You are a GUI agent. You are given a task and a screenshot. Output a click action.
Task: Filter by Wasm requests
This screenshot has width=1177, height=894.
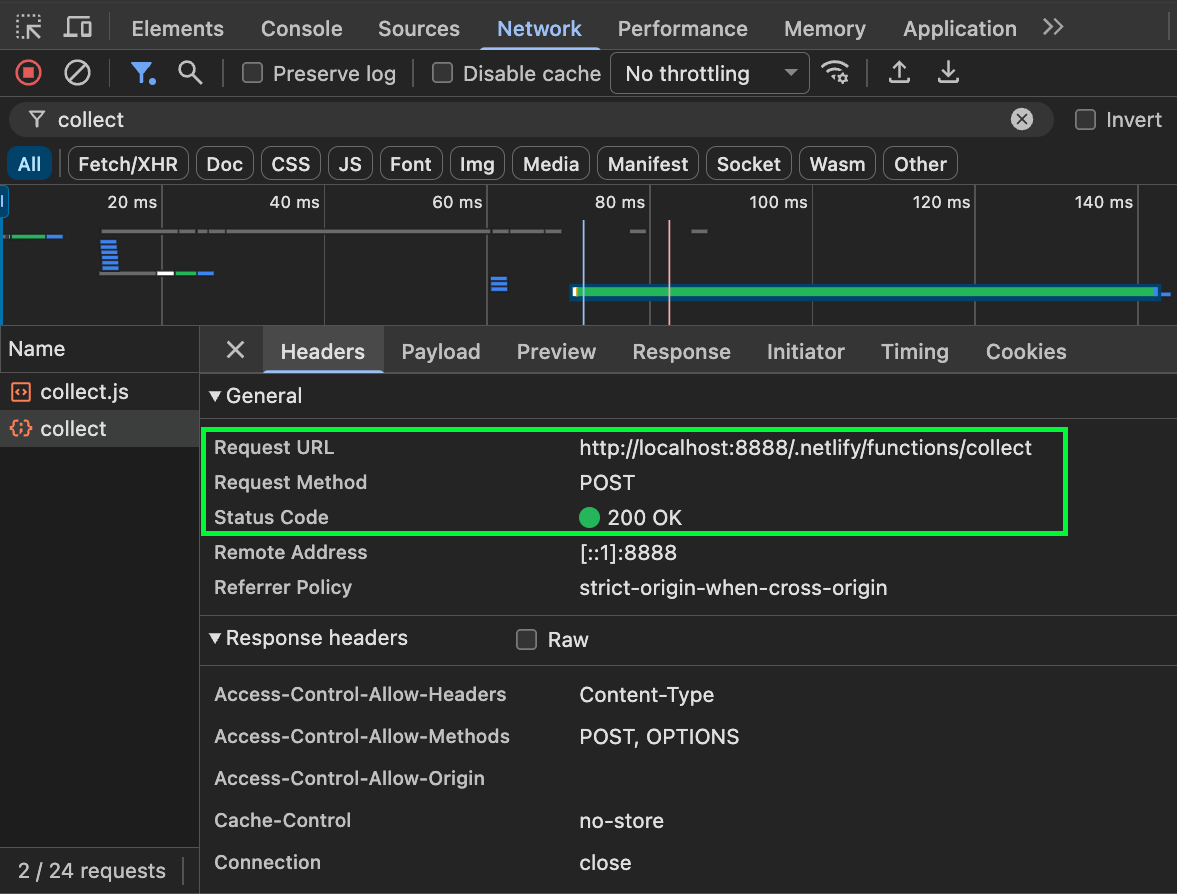837,164
